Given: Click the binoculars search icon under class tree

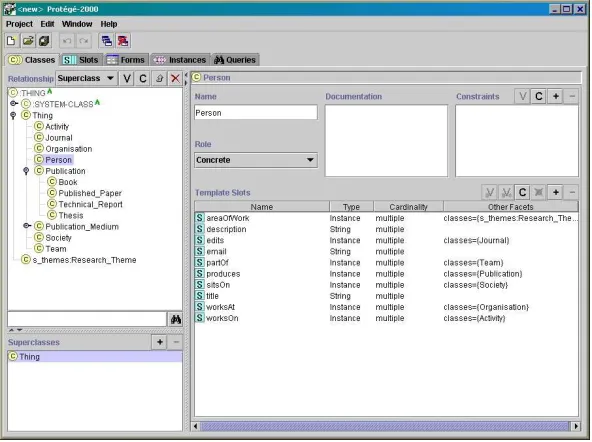Looking at the screenshot, I should pyautogui.click(x=176, y=320).
